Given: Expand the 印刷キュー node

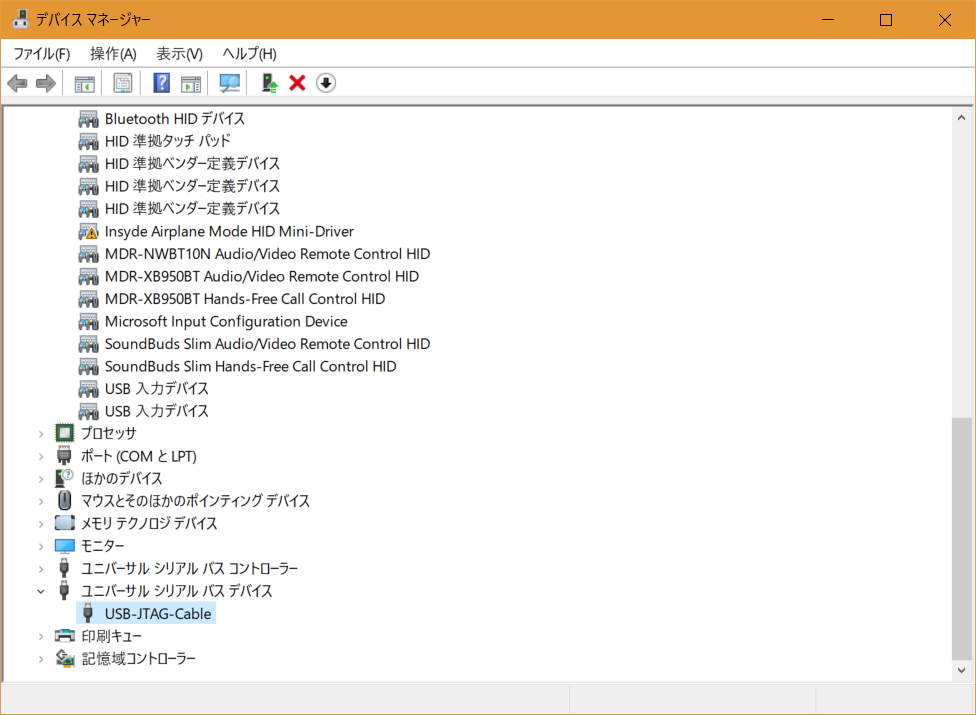Looking at the screenshot, I should [x=41, y=637].
